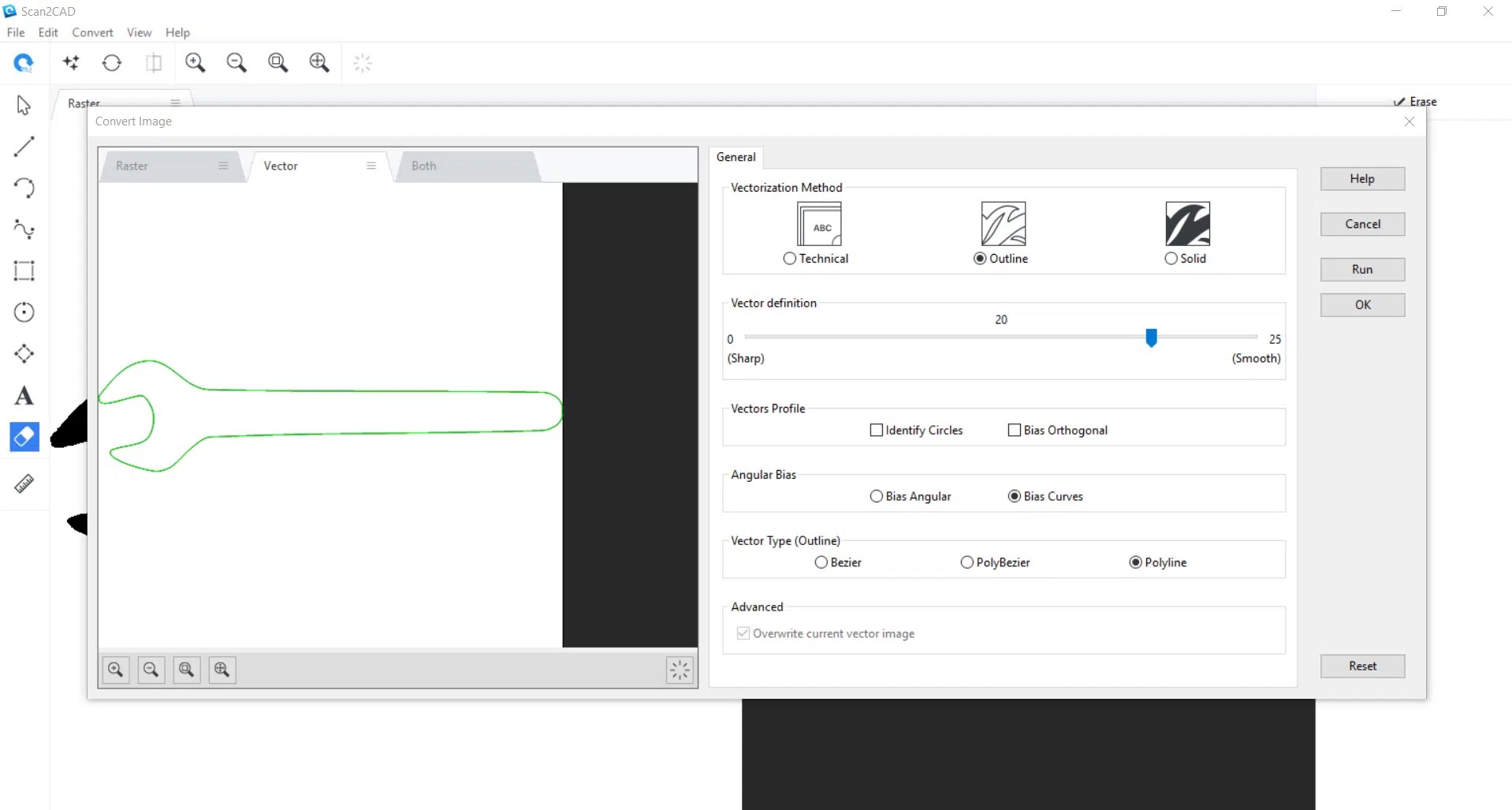
Task: Open the Raster tab hamburger menu
Action: [x=223, y=166]
